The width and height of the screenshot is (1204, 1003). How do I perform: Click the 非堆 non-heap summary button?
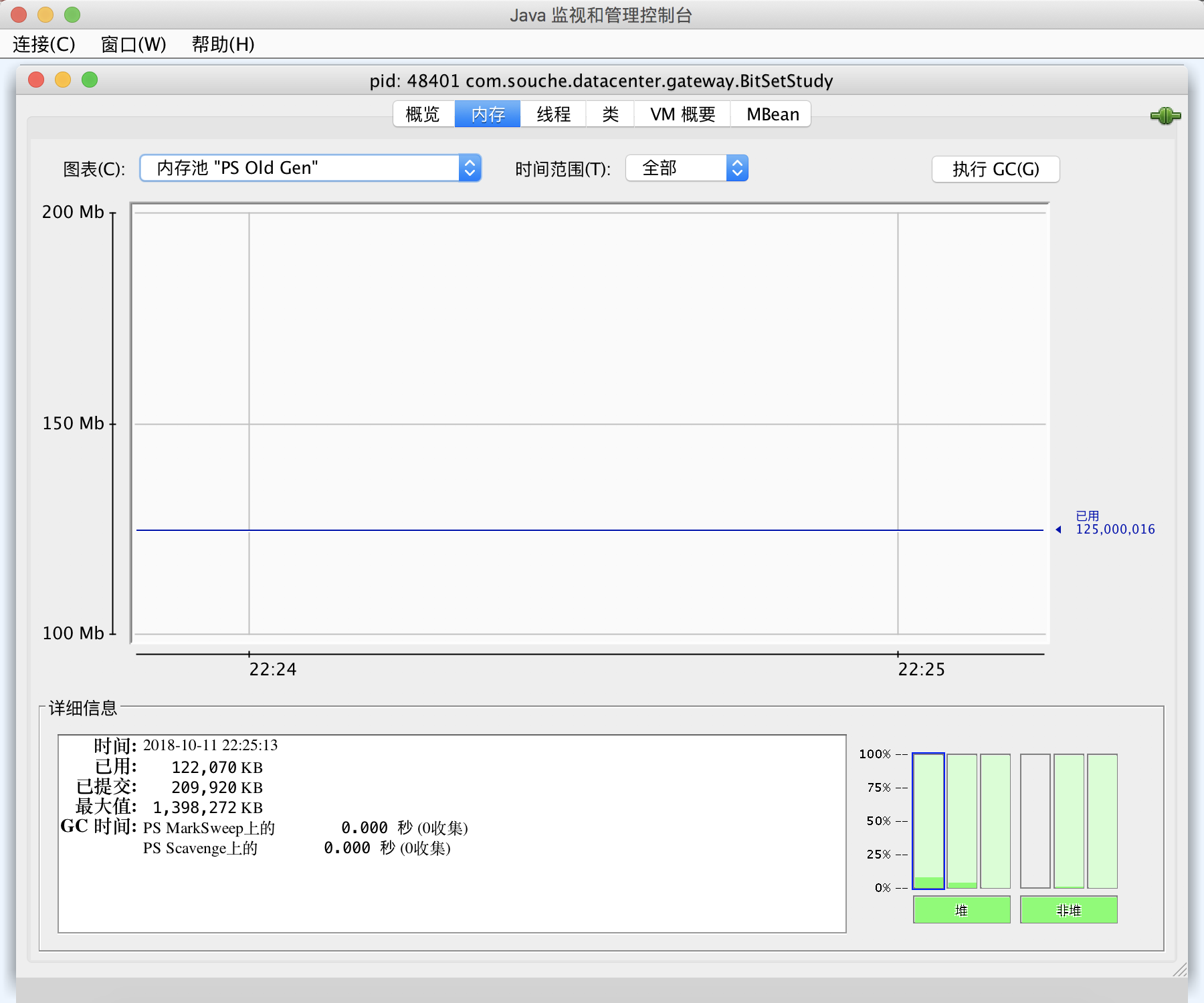click(1069, 909)
